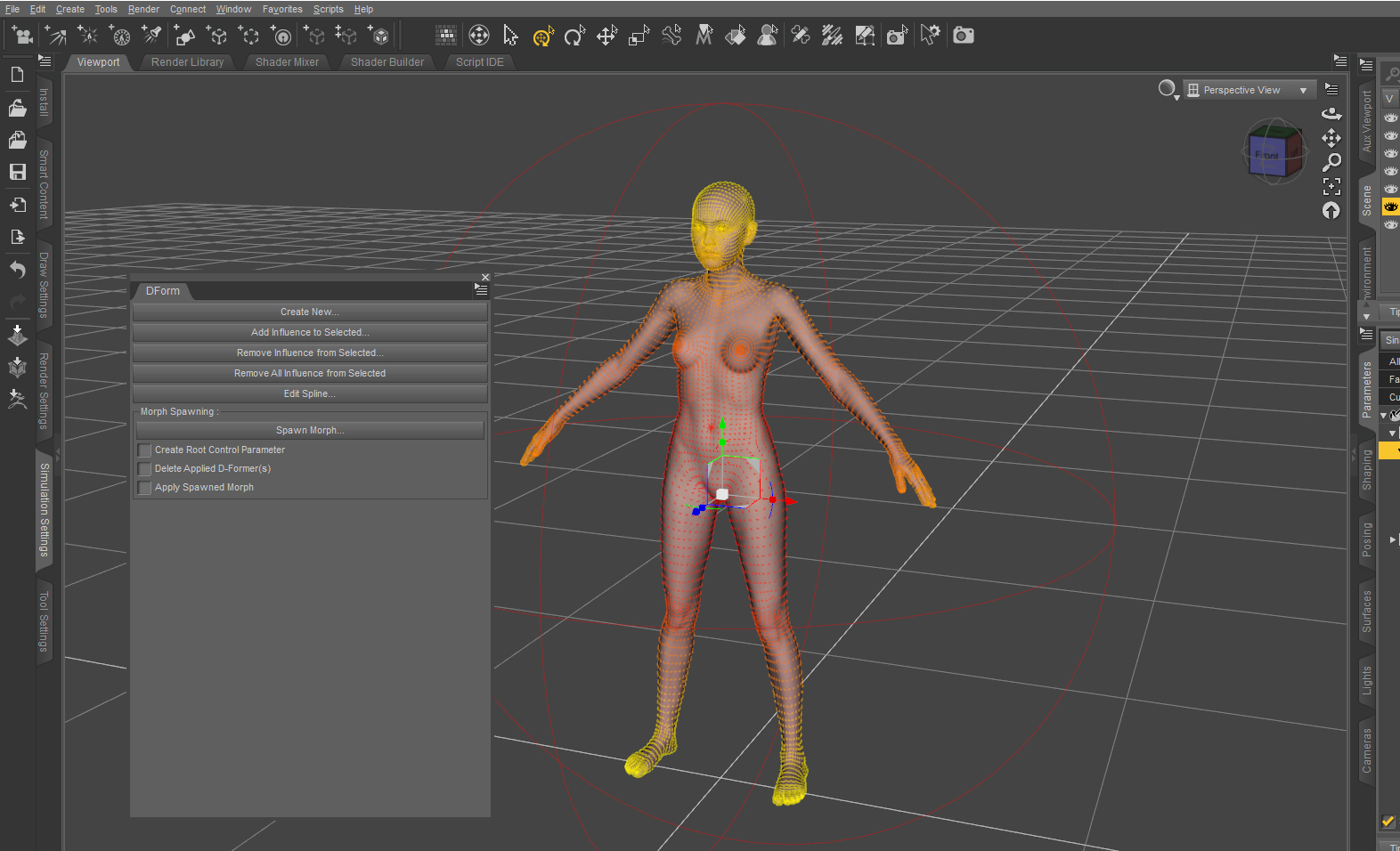The height and width of the screenshot is (851, 1400).
Task: Select the highlighted Universal tool
Action: (543, 36)
